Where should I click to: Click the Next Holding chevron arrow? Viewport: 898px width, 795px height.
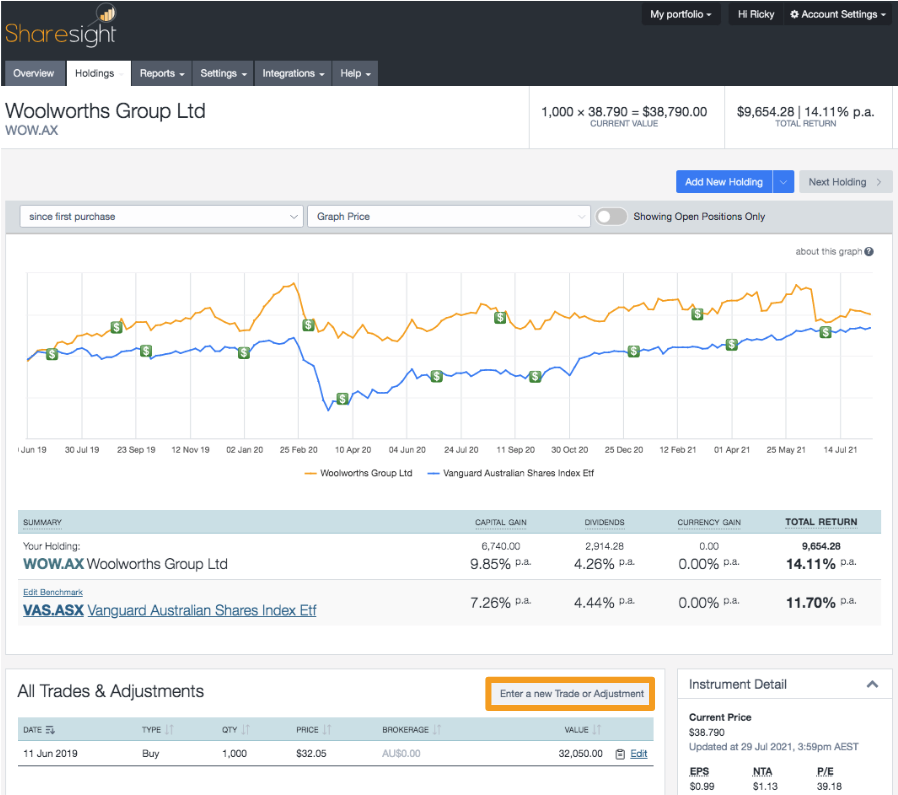[x=879, y=182]
